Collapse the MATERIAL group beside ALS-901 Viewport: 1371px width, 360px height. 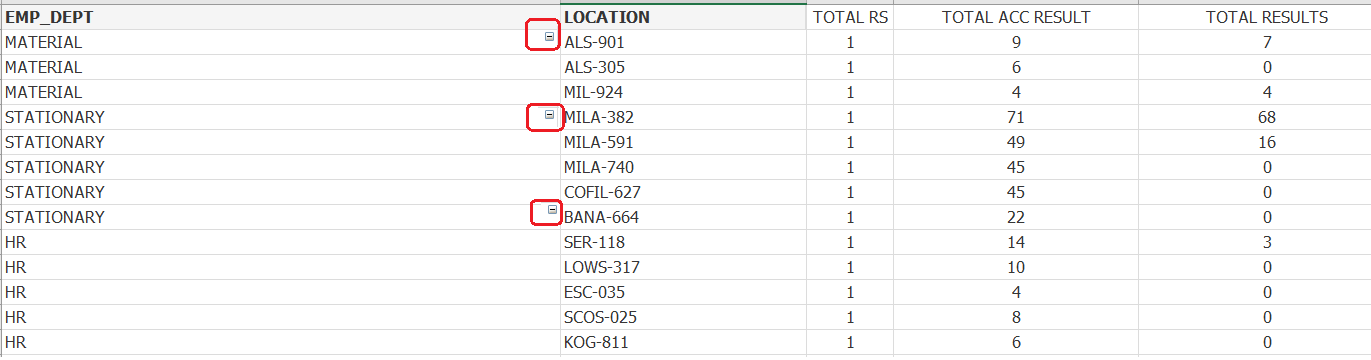(549, 36)
